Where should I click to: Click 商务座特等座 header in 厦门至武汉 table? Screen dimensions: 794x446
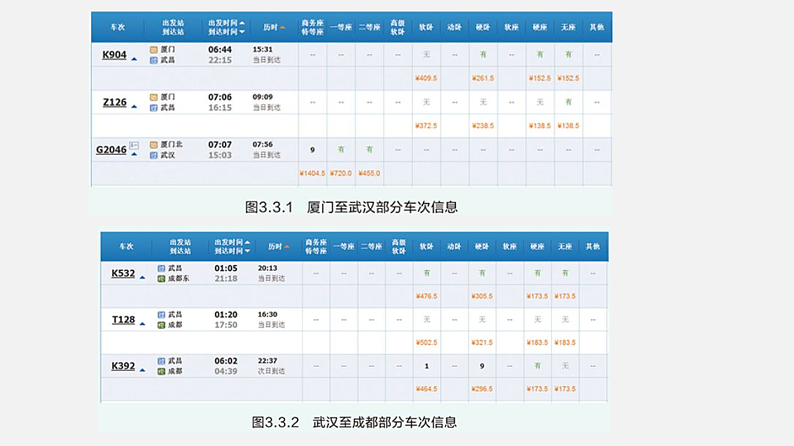point(312,27)
